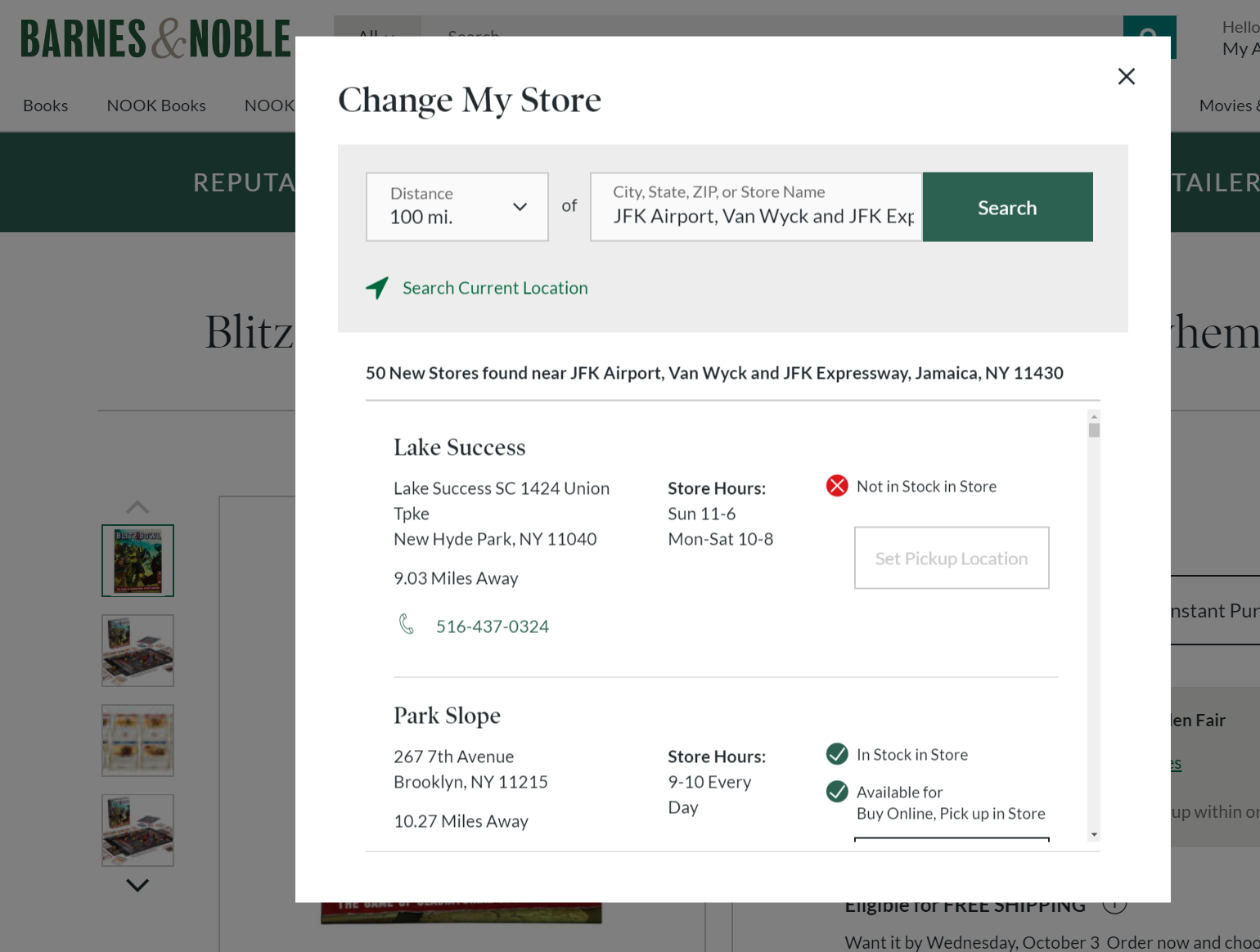Click thumbnail carousel up chevron
This screenshot has height=952, width=1260.
137,507
